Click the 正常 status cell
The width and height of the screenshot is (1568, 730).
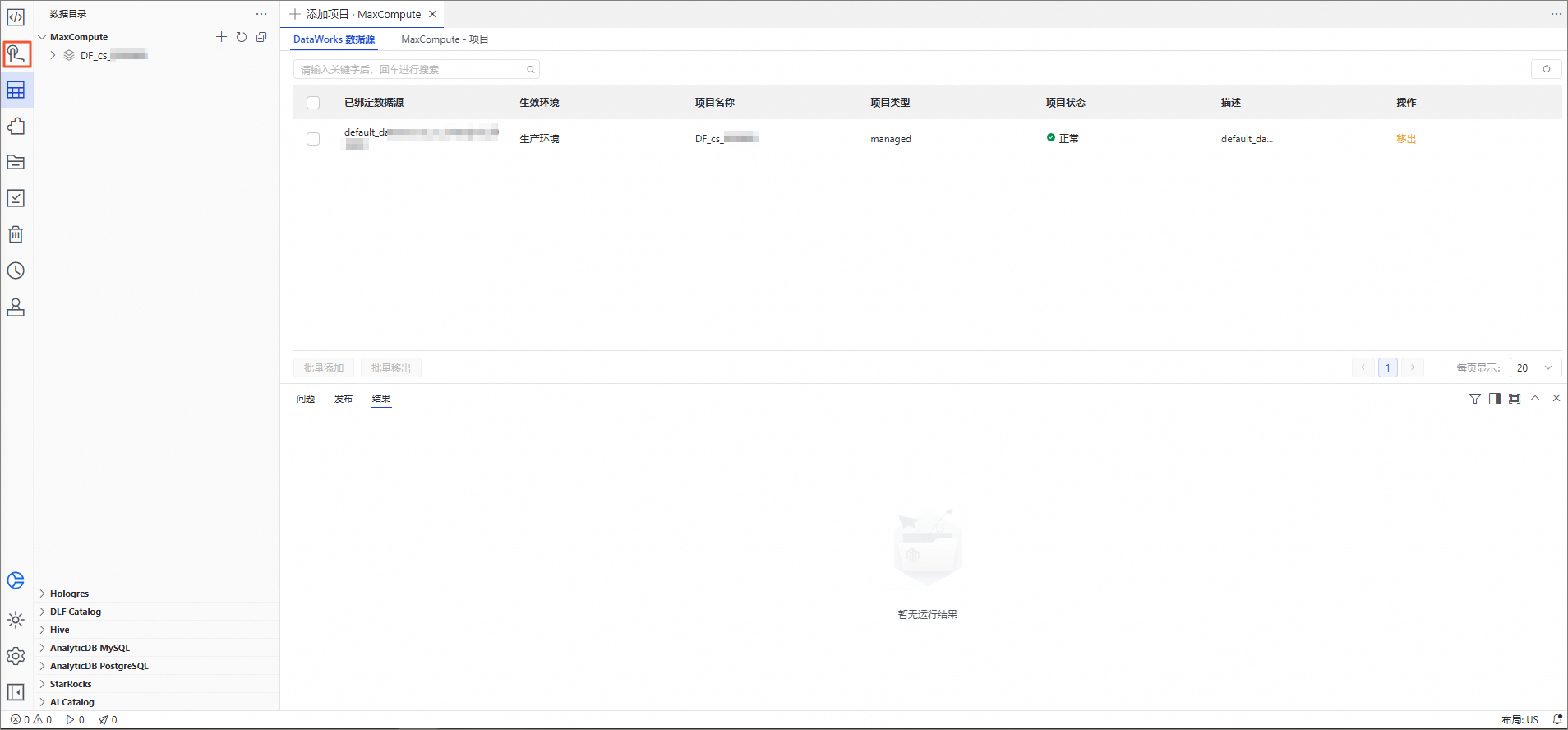[1063, 138]
